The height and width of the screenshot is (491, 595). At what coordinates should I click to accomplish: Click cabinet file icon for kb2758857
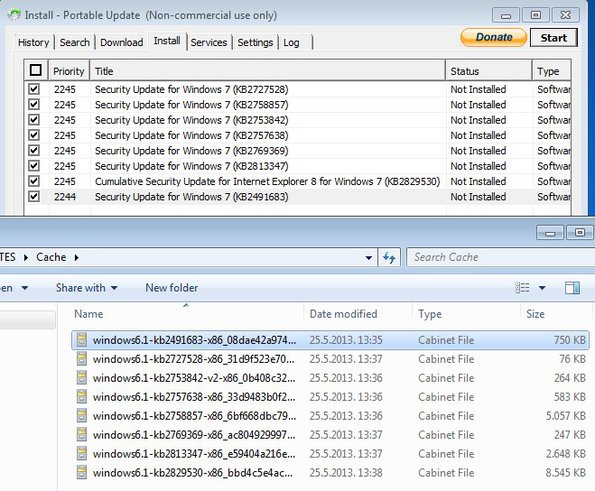tap(82, 415)
